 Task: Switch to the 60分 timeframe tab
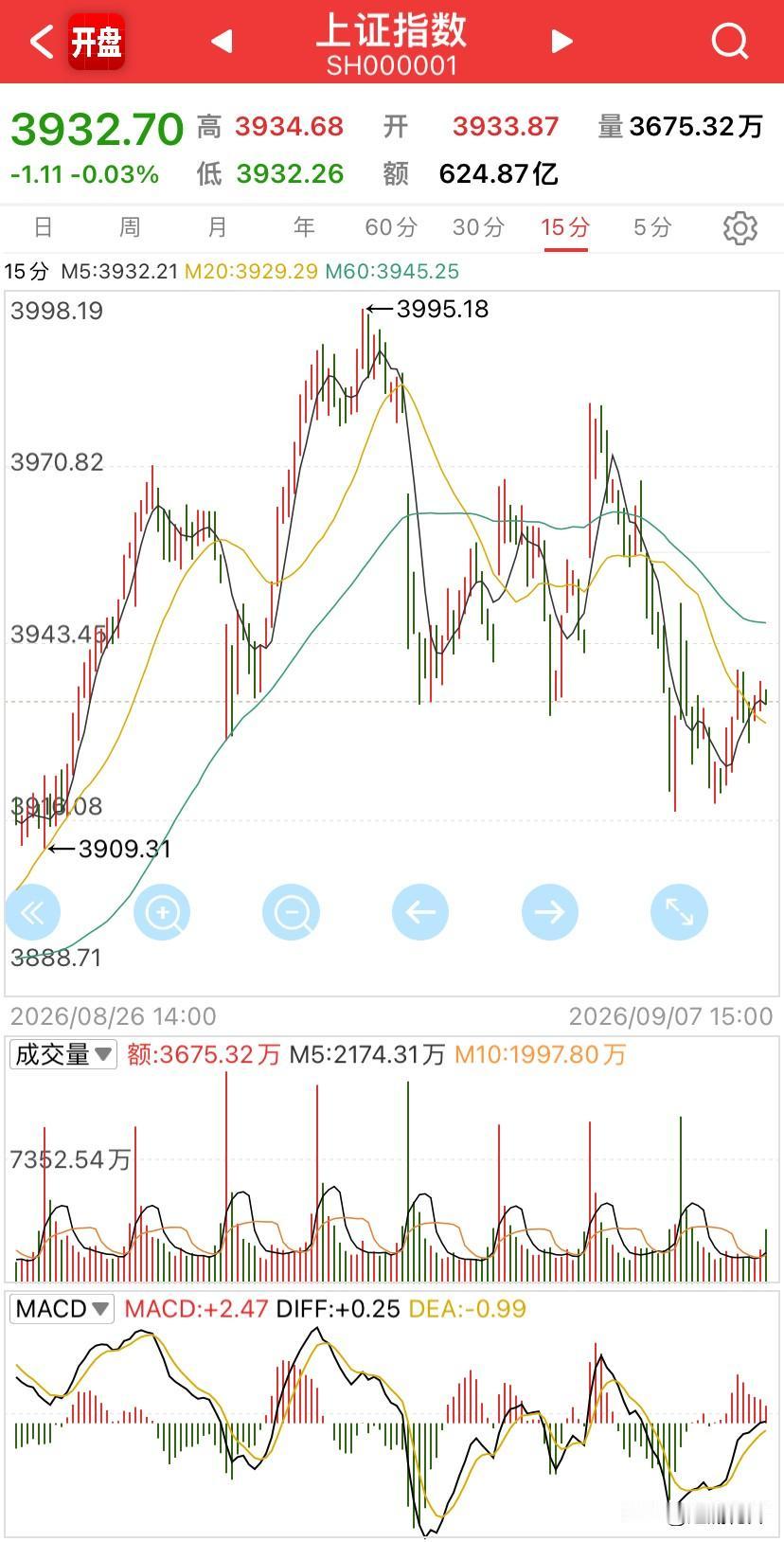(x=391, y=227)
